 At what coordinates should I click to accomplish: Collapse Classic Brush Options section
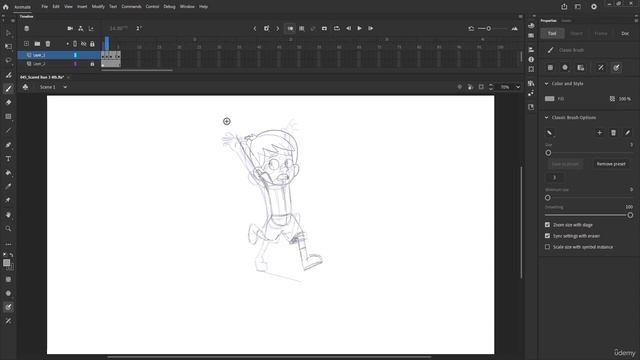point(547,118)
